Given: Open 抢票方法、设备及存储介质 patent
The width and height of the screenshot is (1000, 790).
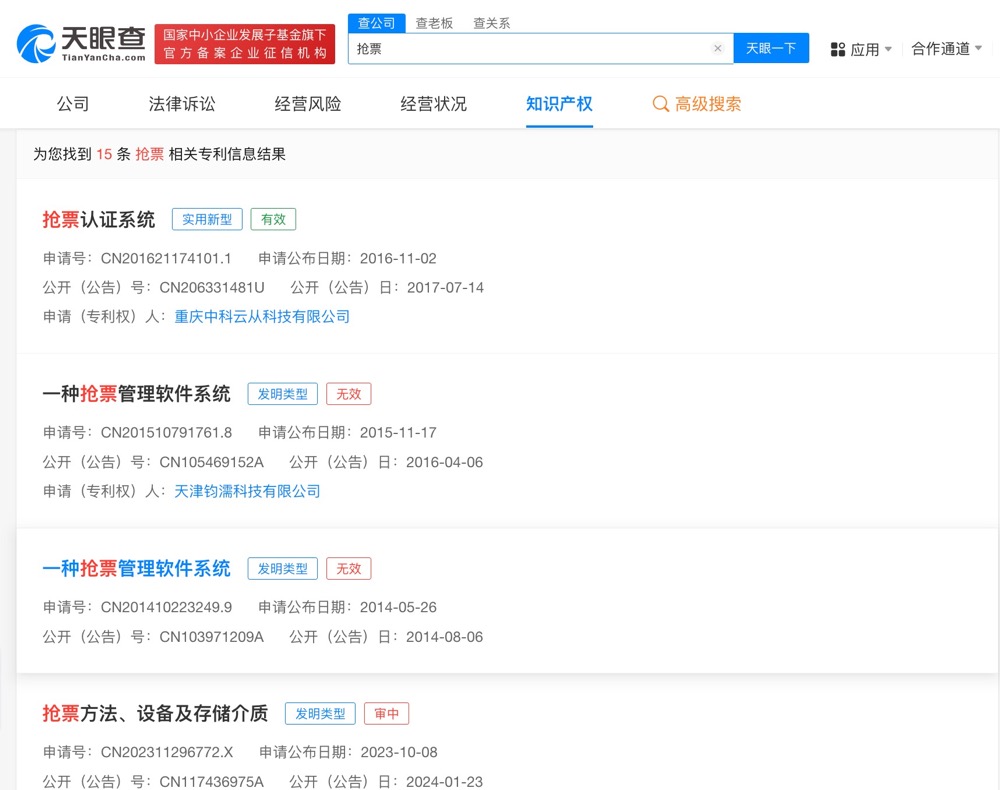Looking at the screenshot, I should coord(155,713).
